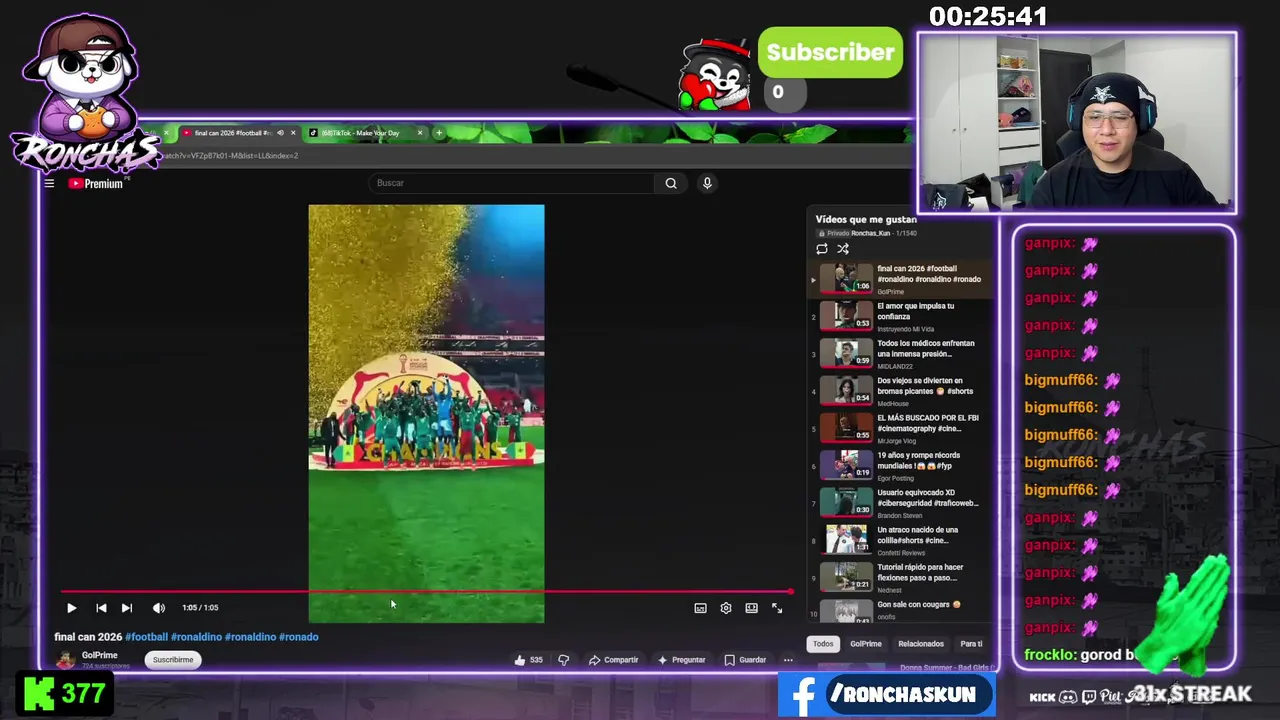1280x720 pixels.
Task: Click the Facebook /RONCHASKUN overlay banner
Action: (887, 695)
